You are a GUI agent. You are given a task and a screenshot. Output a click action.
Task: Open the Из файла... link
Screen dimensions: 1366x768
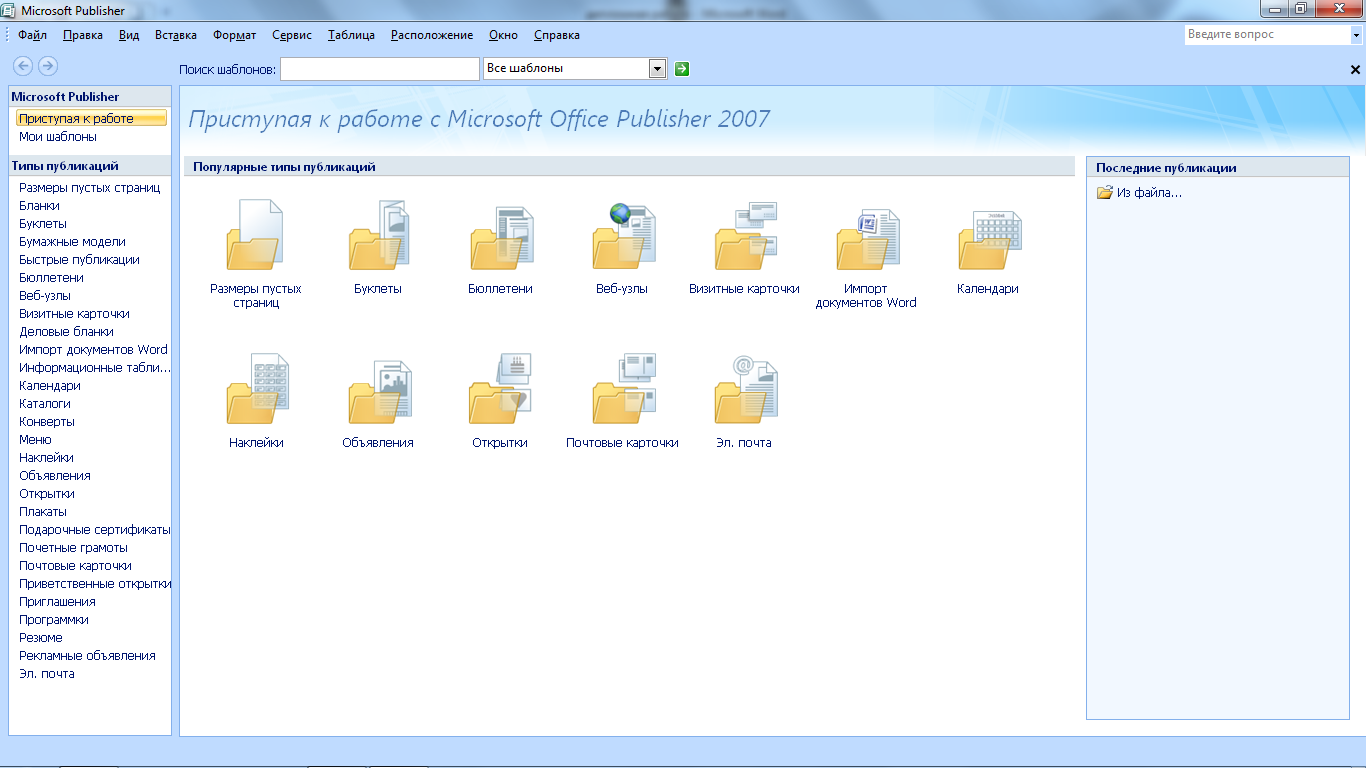pos(1149,193)
